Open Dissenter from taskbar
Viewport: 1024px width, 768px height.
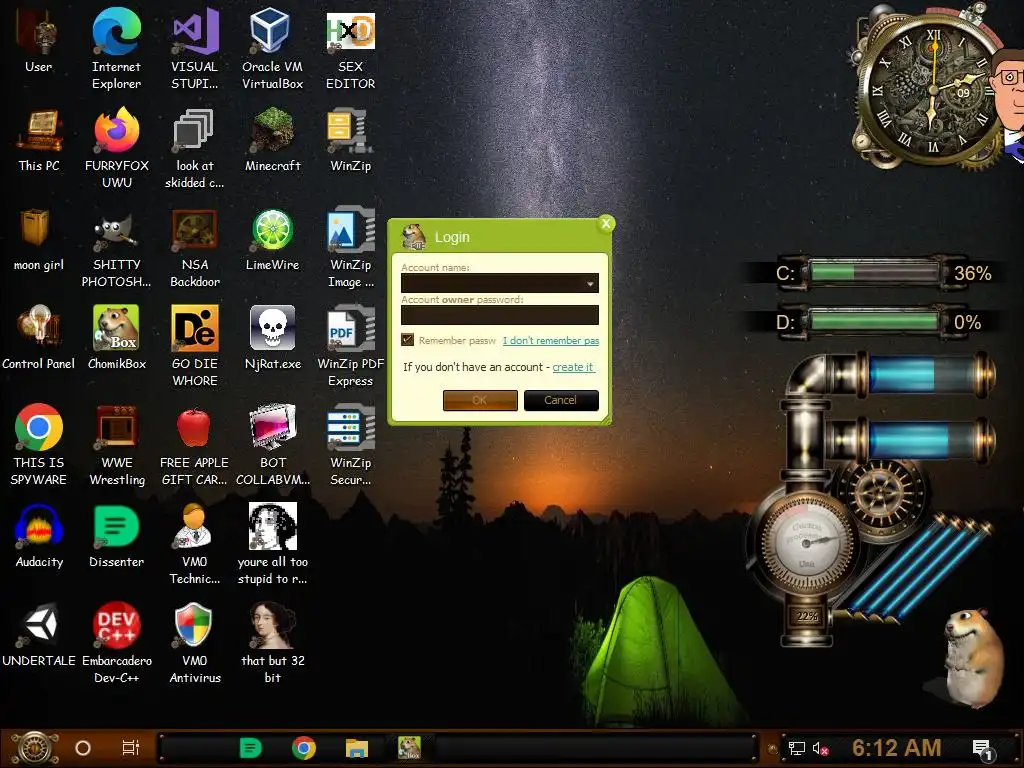pos(251,748)
